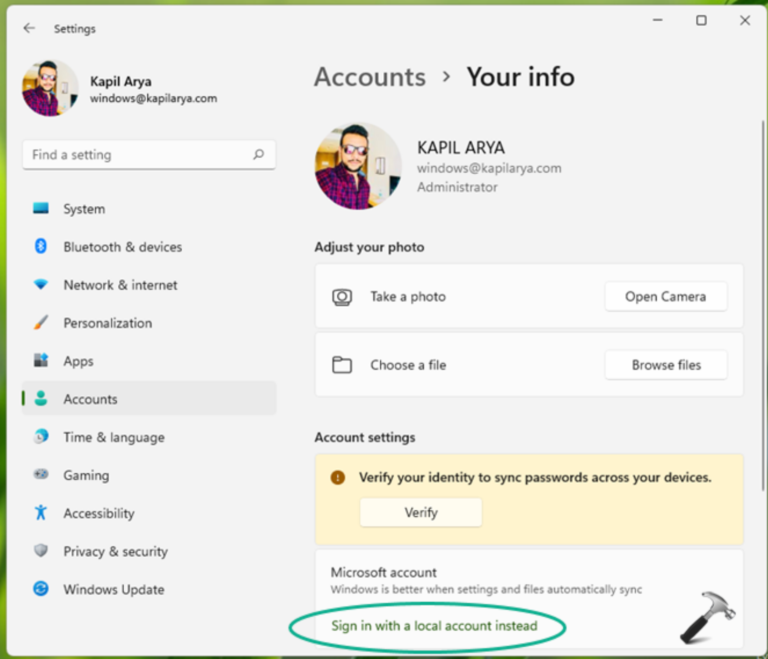Screen dimensions: 768x659
Task: Open Gaming settings
Action: click(149, 475)
